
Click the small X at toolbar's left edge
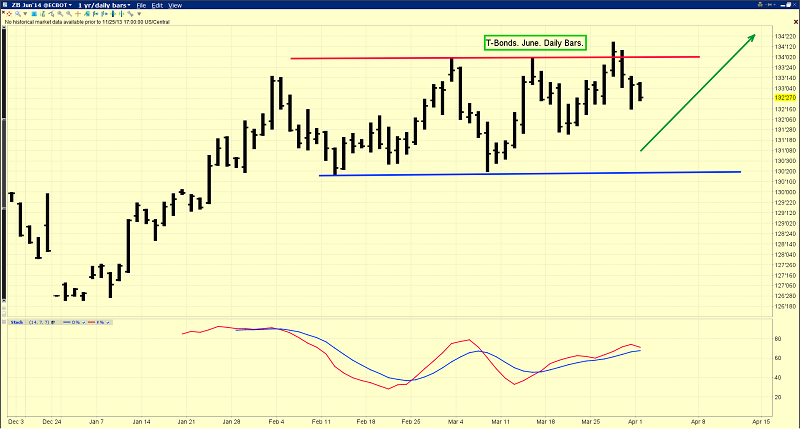click(3, 12)
